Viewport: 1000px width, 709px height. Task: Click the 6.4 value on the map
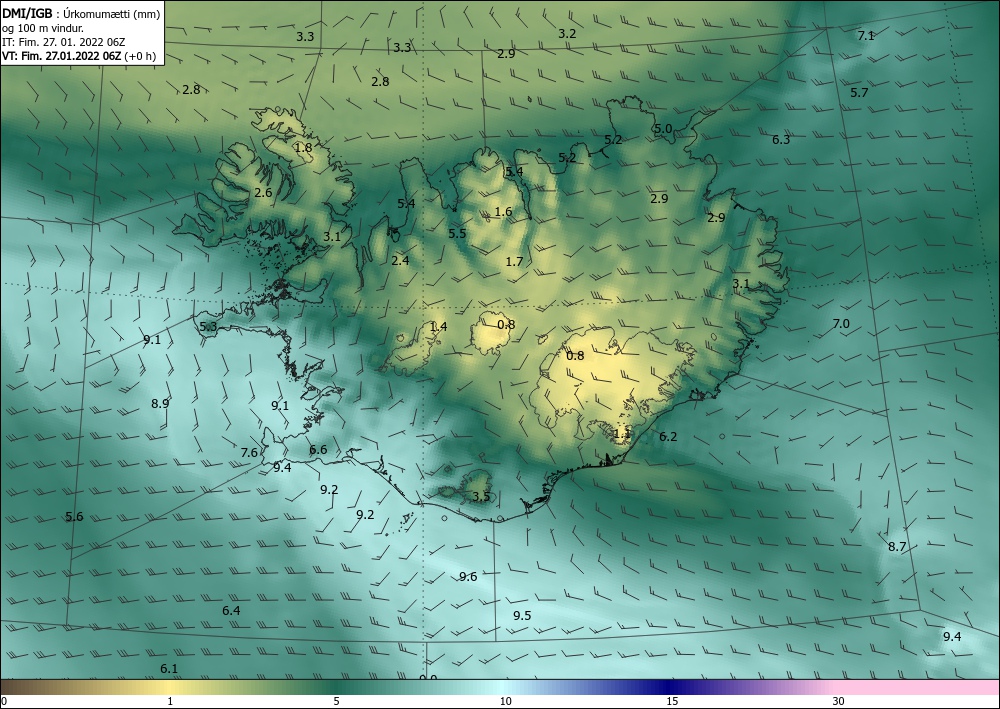231,611
